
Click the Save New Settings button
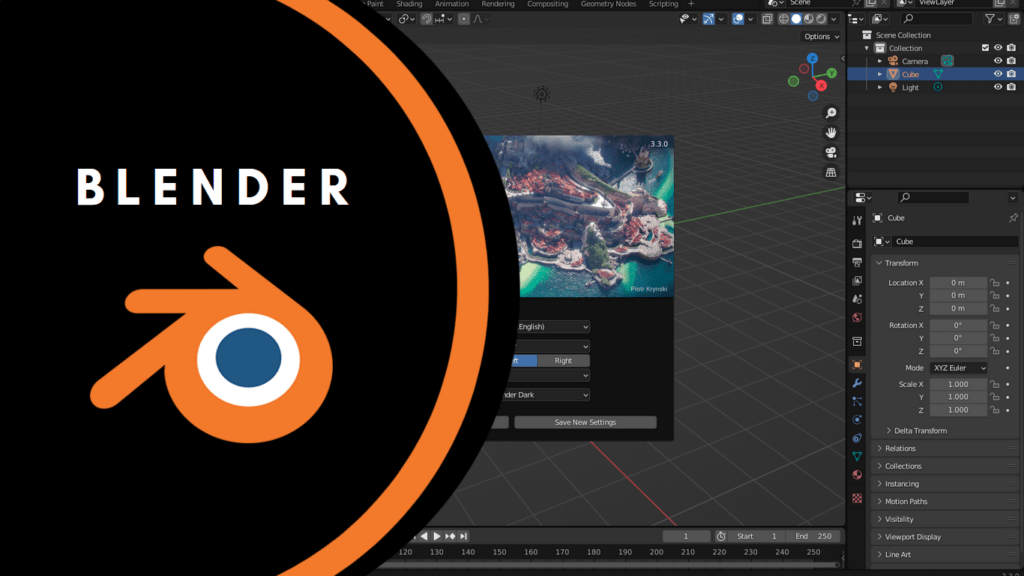[x=585, y=422]
